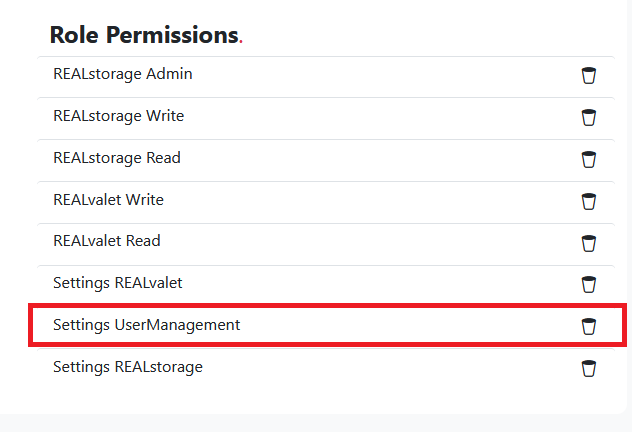This screenshot has width=632, height=432.
Task: Delete the REALvalet Write permission
Action: click(x=588, y=201)
